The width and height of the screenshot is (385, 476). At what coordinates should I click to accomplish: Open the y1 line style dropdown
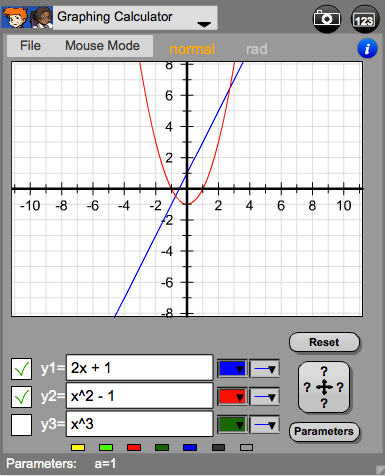265,369
